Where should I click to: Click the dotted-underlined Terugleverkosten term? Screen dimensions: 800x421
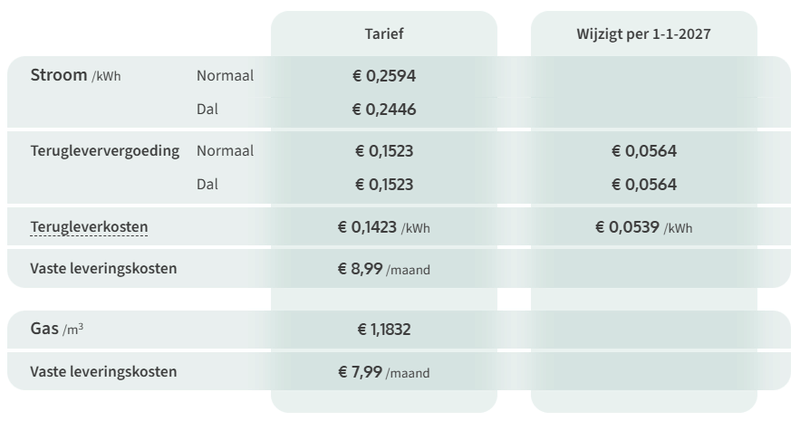pos(89,227)
